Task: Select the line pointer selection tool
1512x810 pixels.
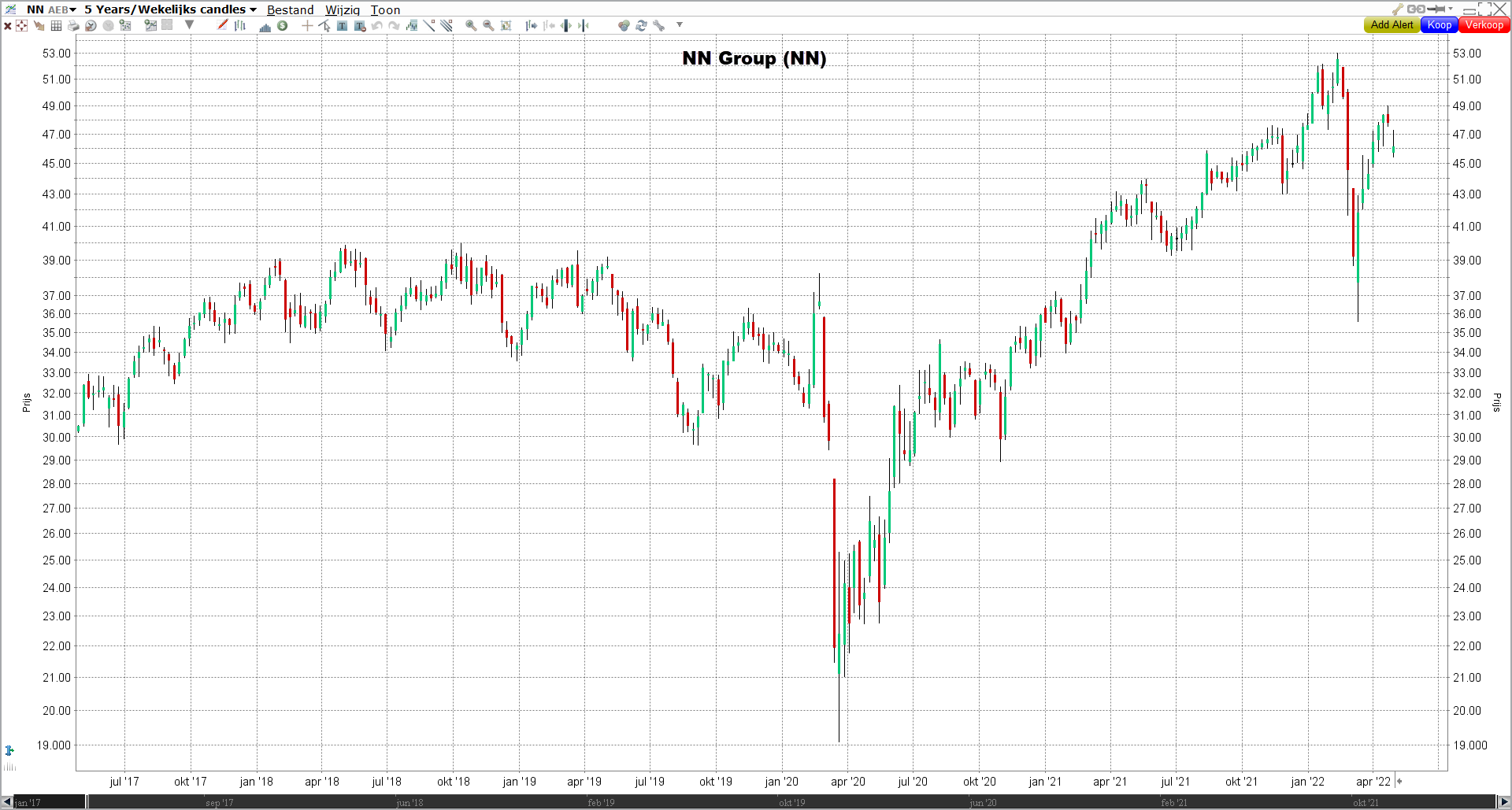Action: 324,26
